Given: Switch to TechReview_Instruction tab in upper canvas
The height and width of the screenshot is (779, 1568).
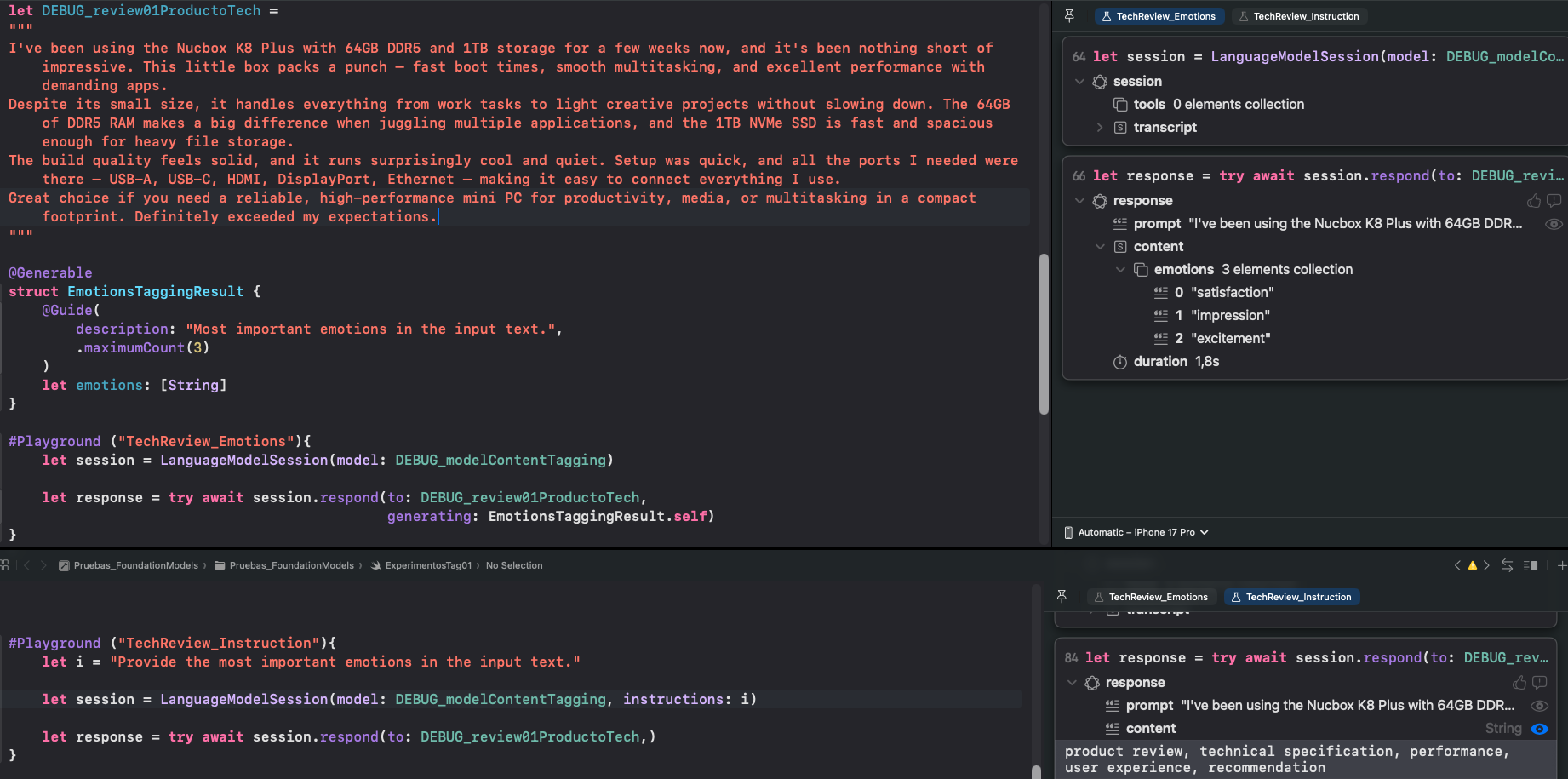Looking at the screenshot, I should point(1298,16).
